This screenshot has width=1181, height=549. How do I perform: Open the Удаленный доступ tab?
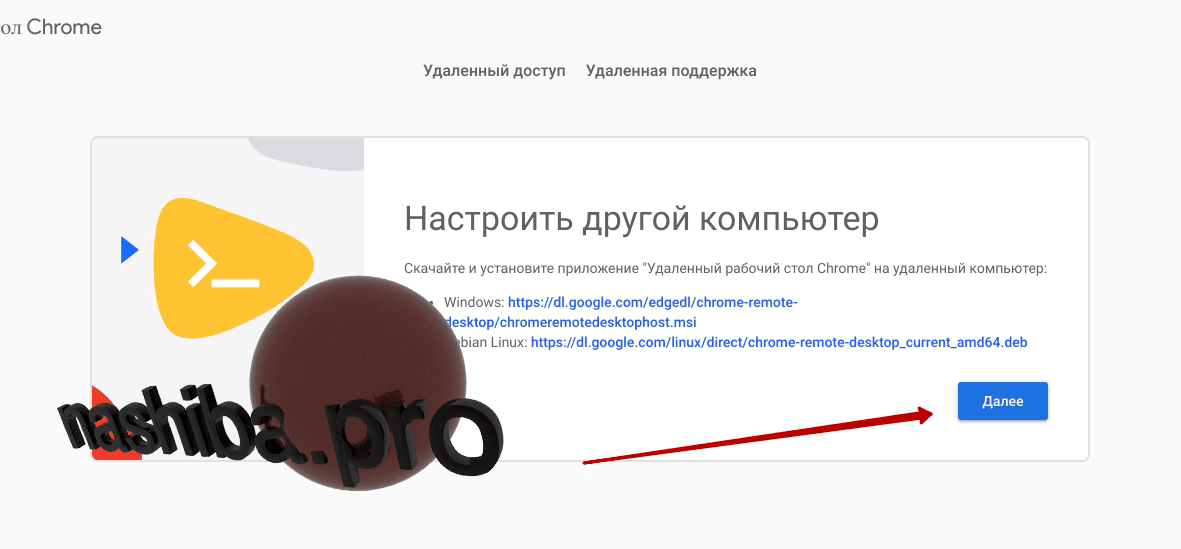494,71
